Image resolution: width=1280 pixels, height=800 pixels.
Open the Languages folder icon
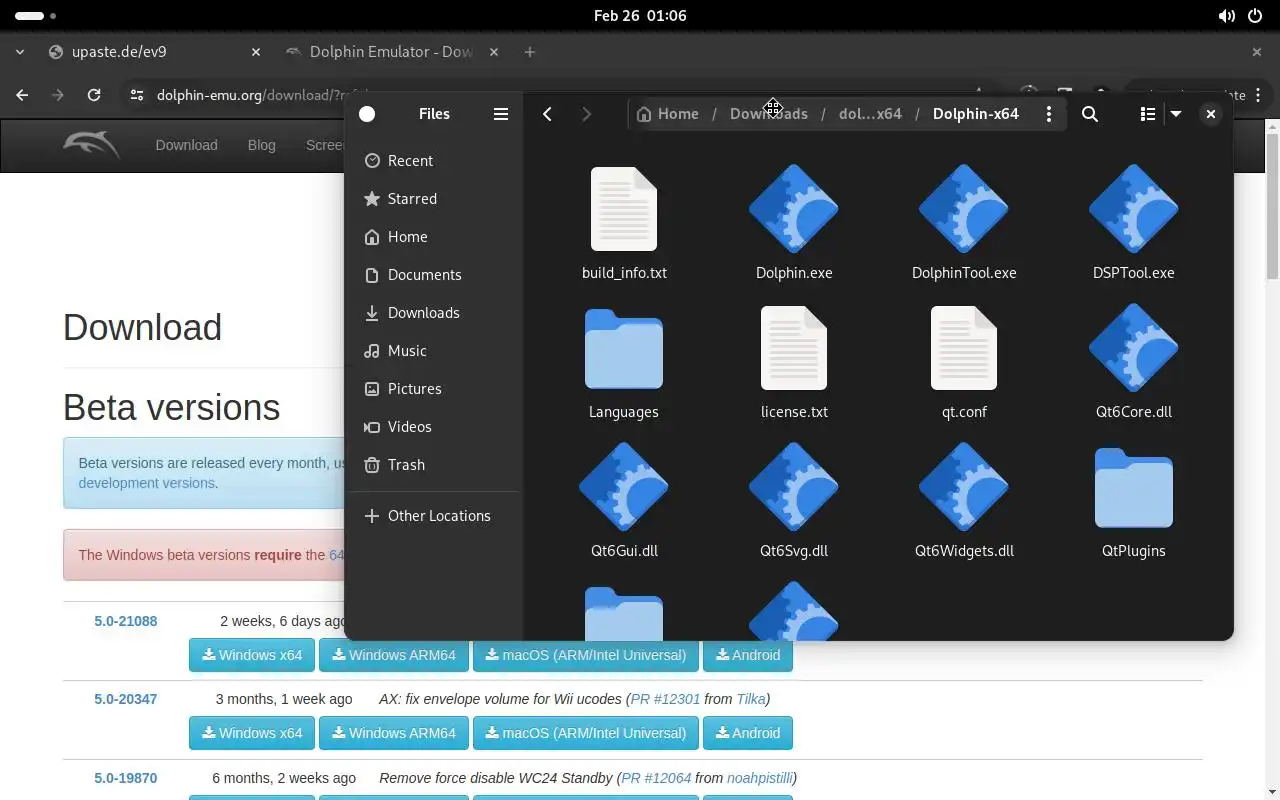point(624,348)
